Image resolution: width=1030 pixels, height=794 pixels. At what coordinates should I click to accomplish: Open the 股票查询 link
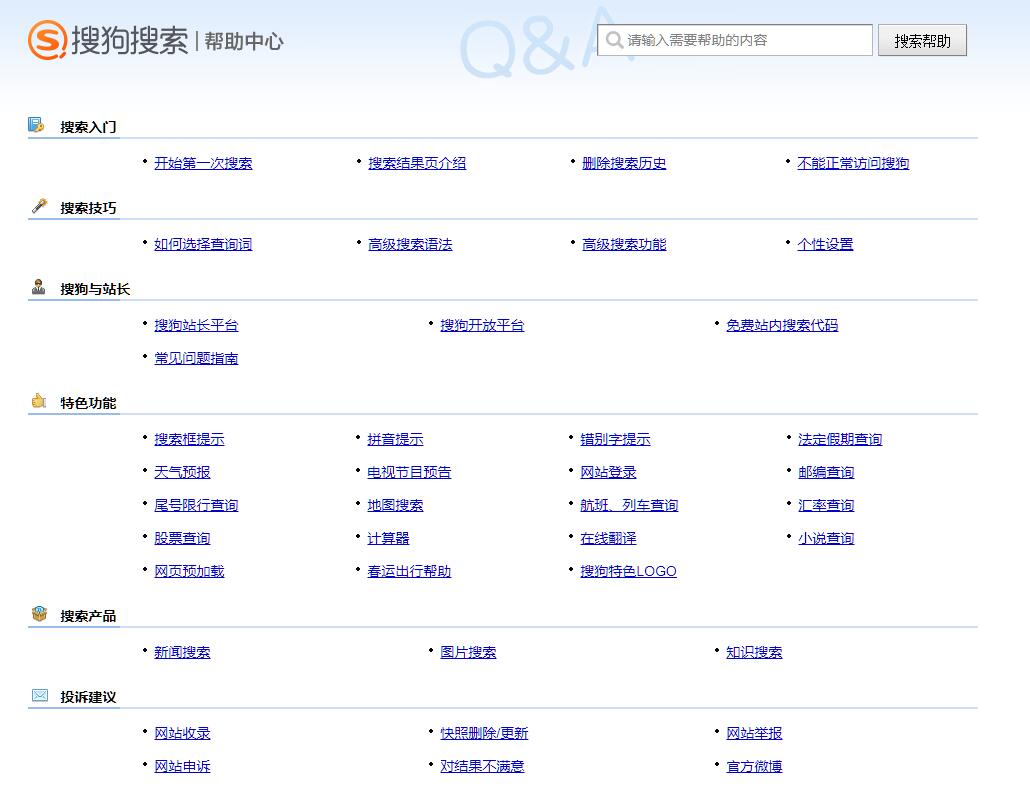(182, 539)
